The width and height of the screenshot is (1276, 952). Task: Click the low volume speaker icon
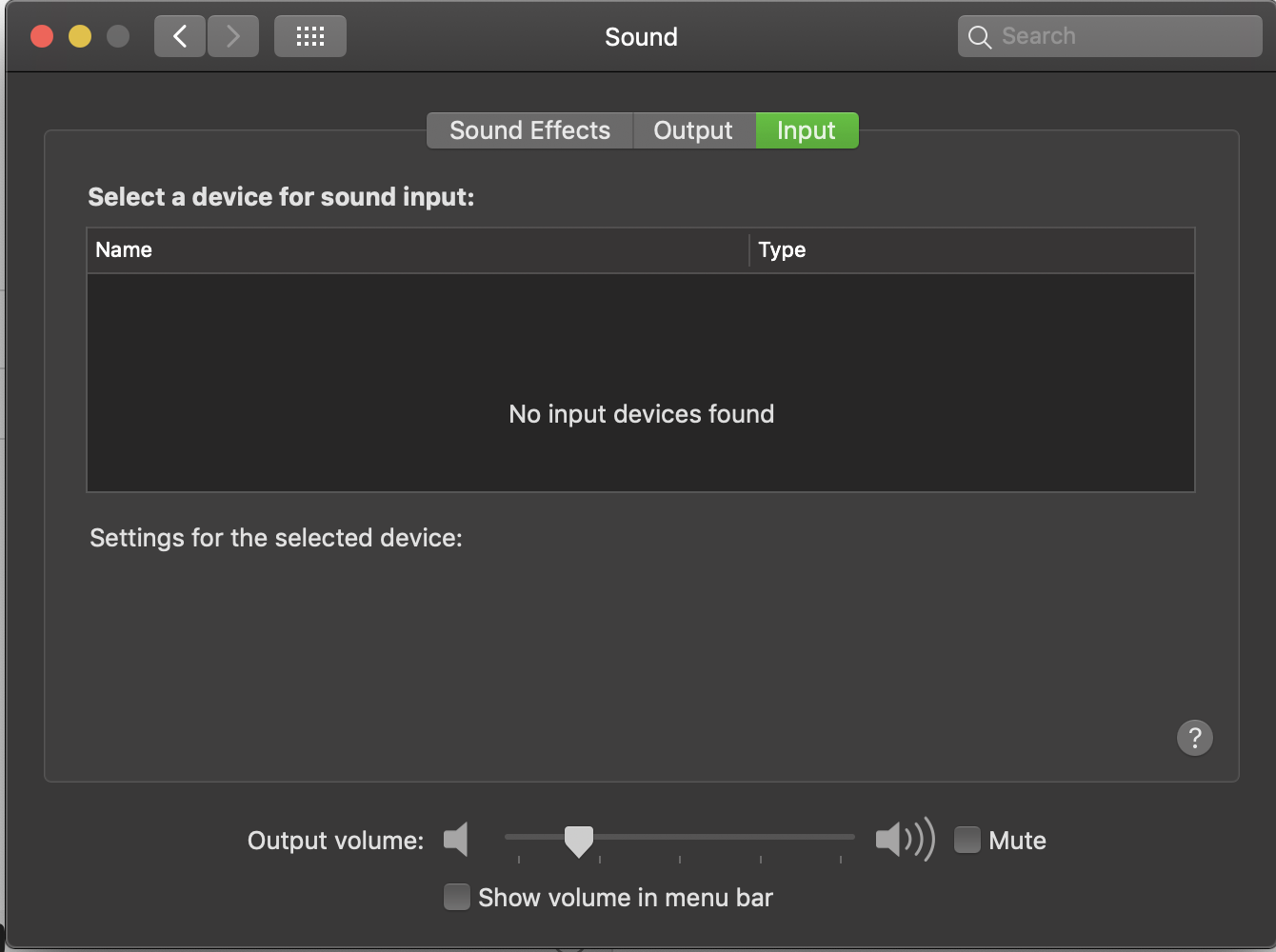pyautogui.click(x=457, y=840)
